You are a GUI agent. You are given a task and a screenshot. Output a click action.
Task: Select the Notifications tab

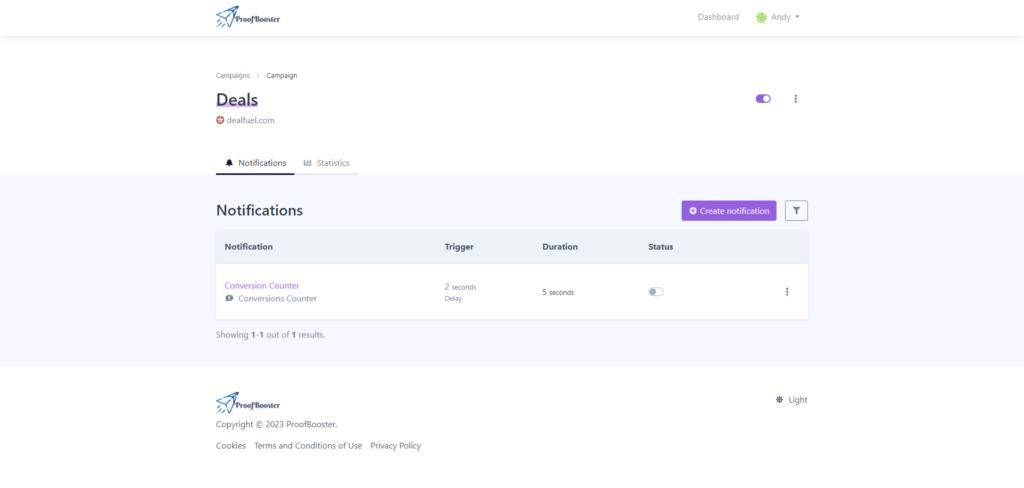[255, 163]
